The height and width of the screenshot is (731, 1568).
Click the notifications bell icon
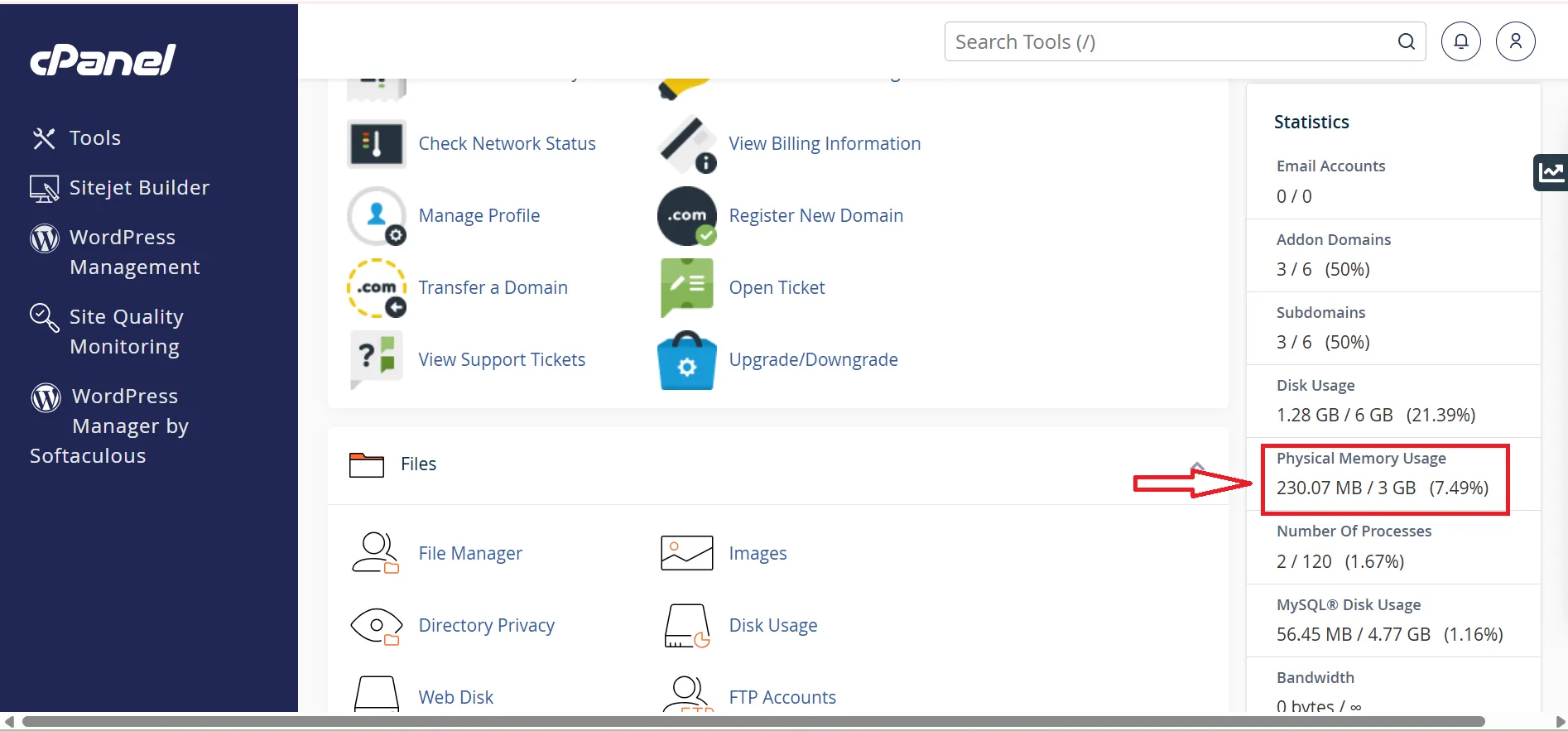tap(1461, 41)
